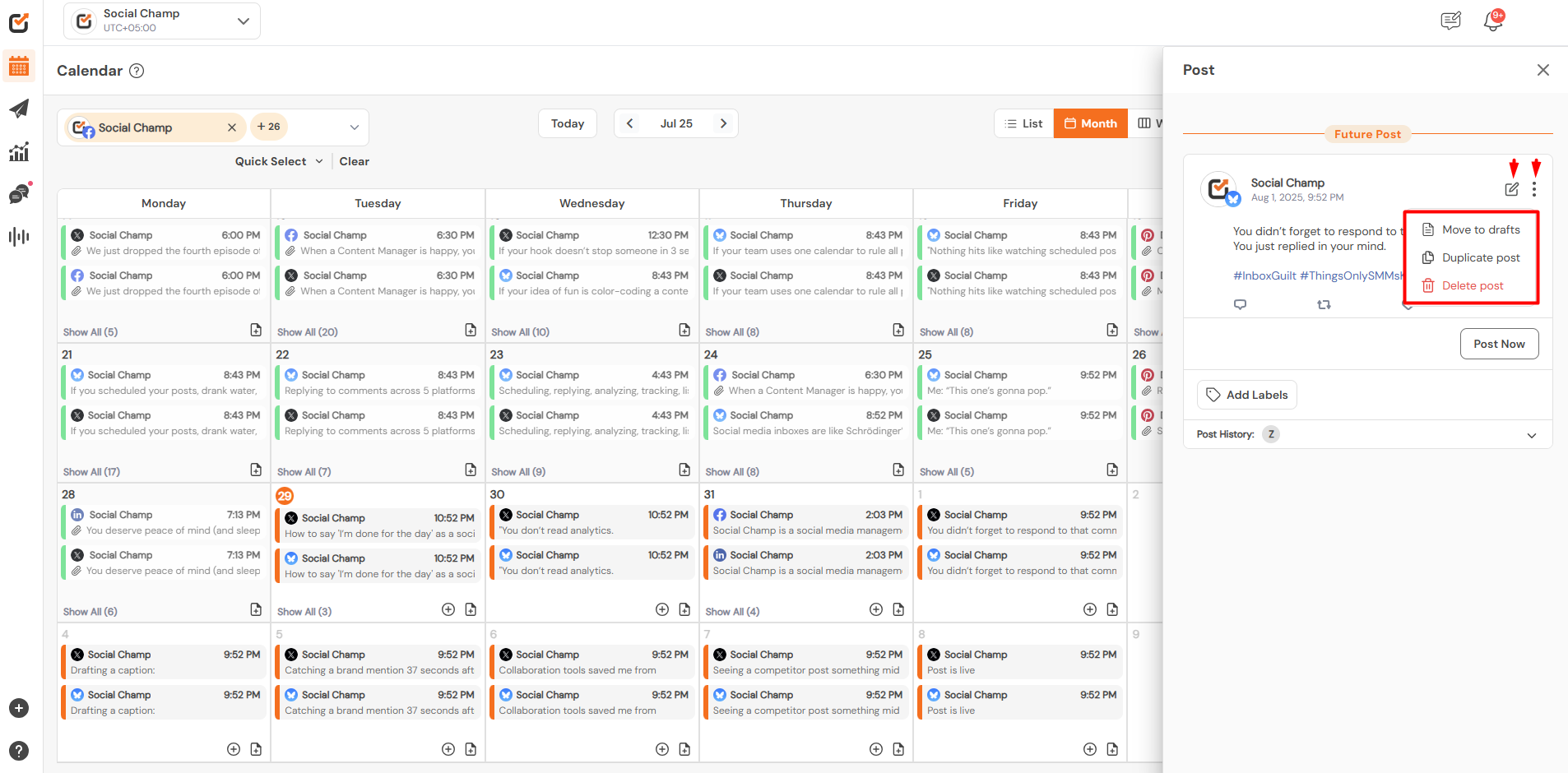
Task: Show All (10) posts on Wednesday
Action: (x=520, y=332)
